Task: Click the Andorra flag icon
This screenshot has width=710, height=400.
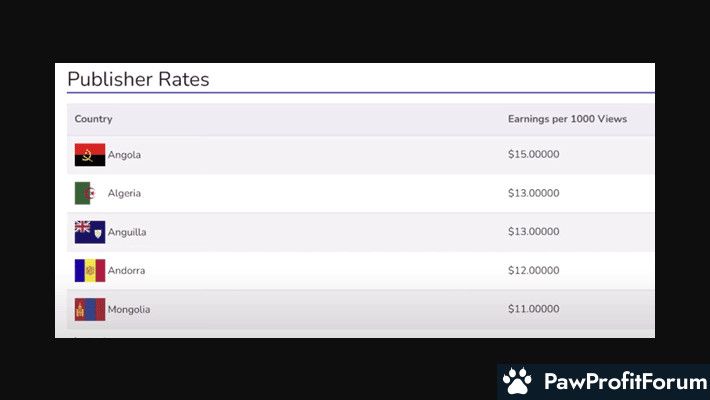Action: tap(90, 271)
